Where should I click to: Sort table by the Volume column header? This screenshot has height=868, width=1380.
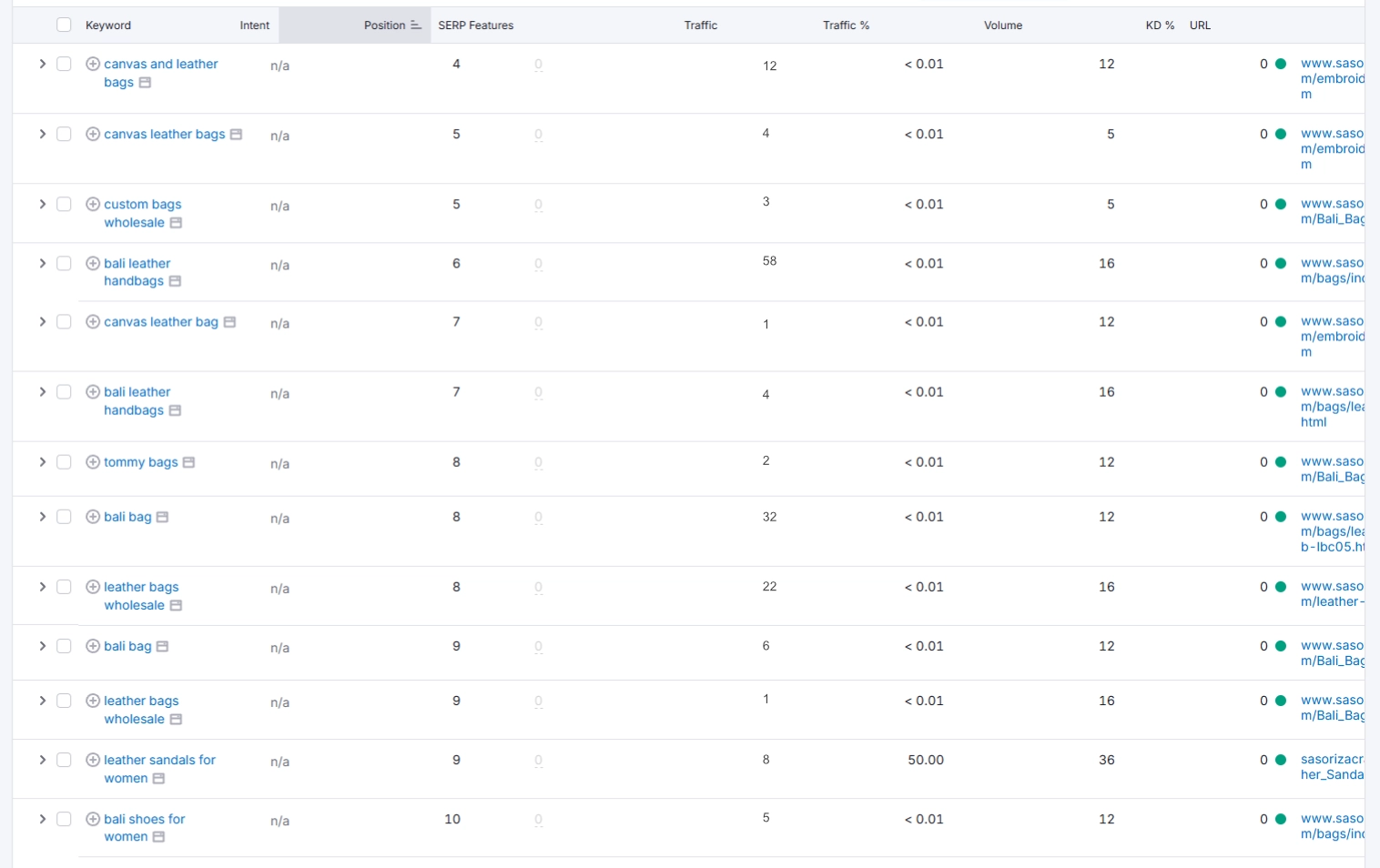(x=1002, y=25)
